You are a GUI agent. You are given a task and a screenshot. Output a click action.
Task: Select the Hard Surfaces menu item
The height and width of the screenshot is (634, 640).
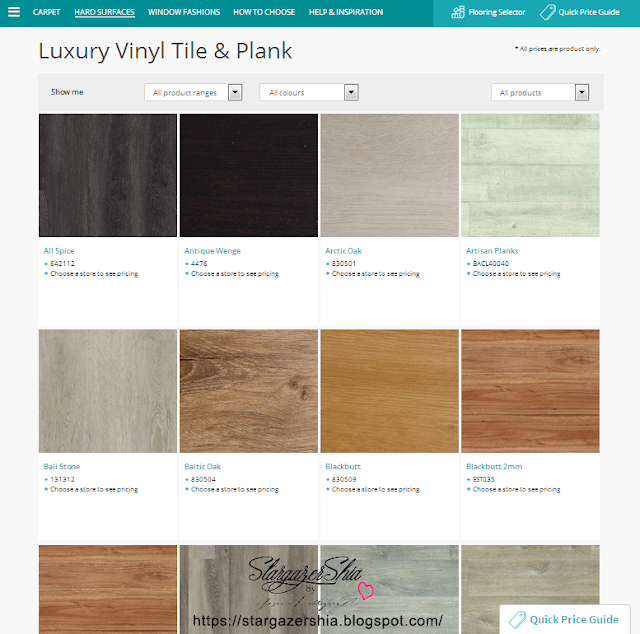click(104, 12)
